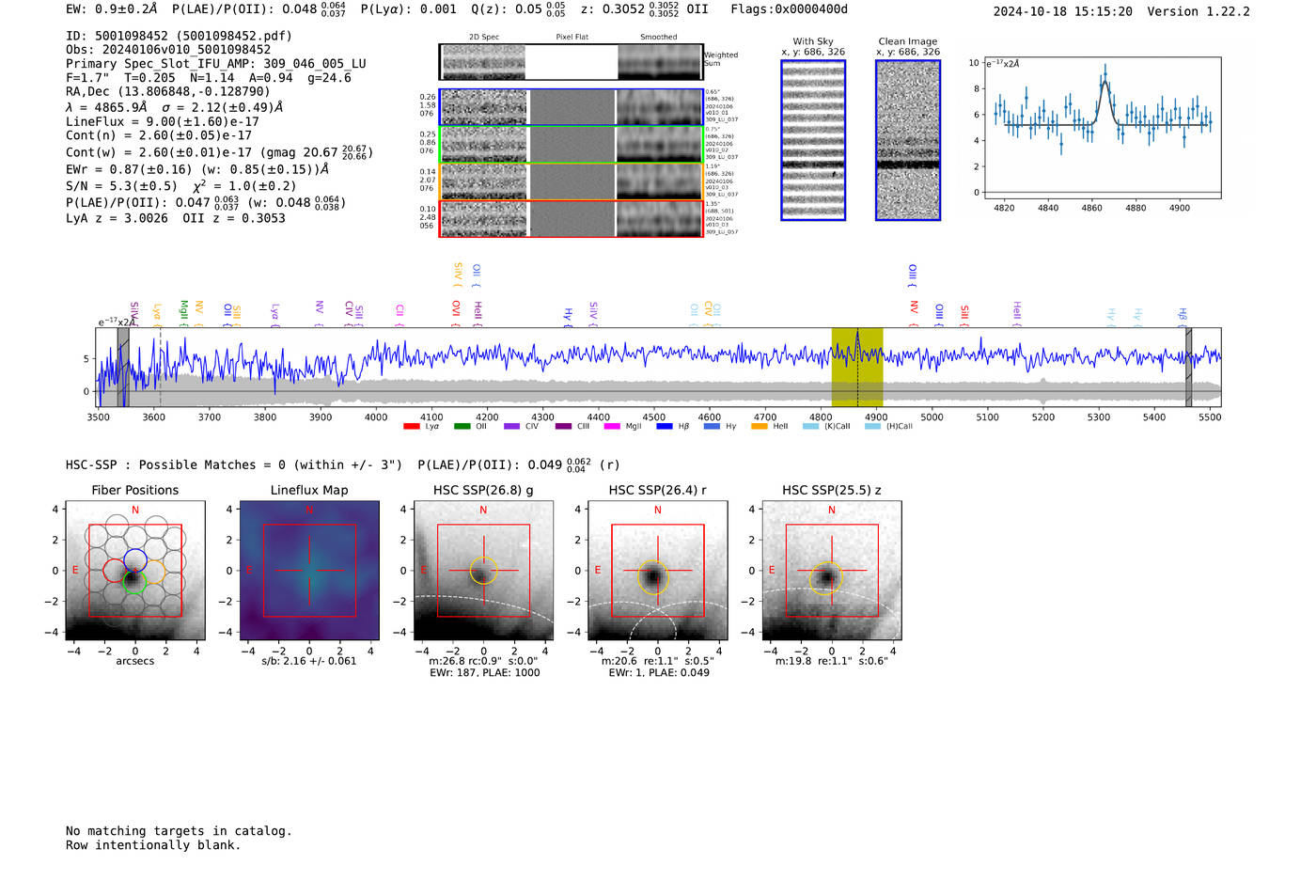Click the blue fiber circle in Fiber Positions

coord(134,558)
